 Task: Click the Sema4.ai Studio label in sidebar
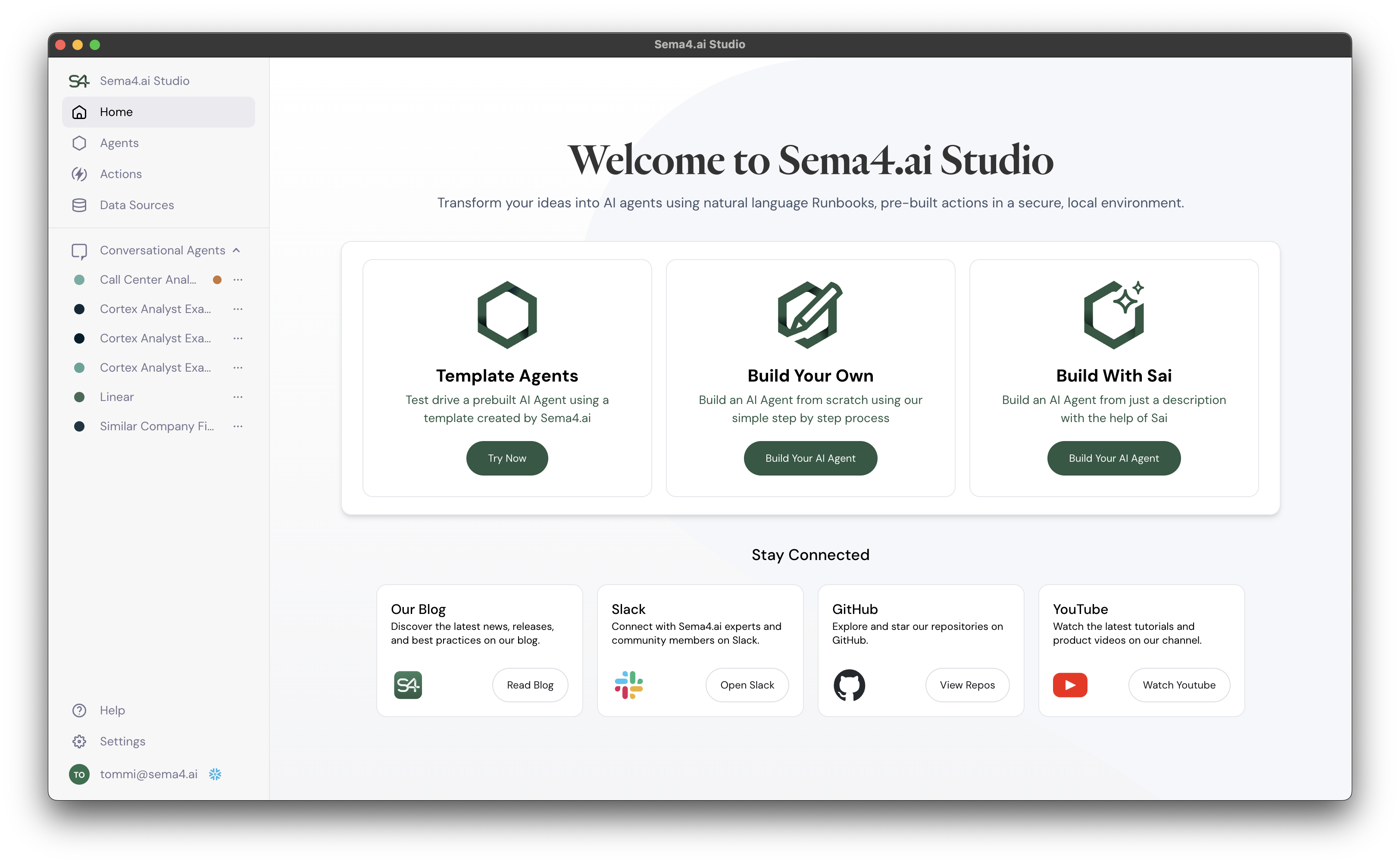pos(144,81)
